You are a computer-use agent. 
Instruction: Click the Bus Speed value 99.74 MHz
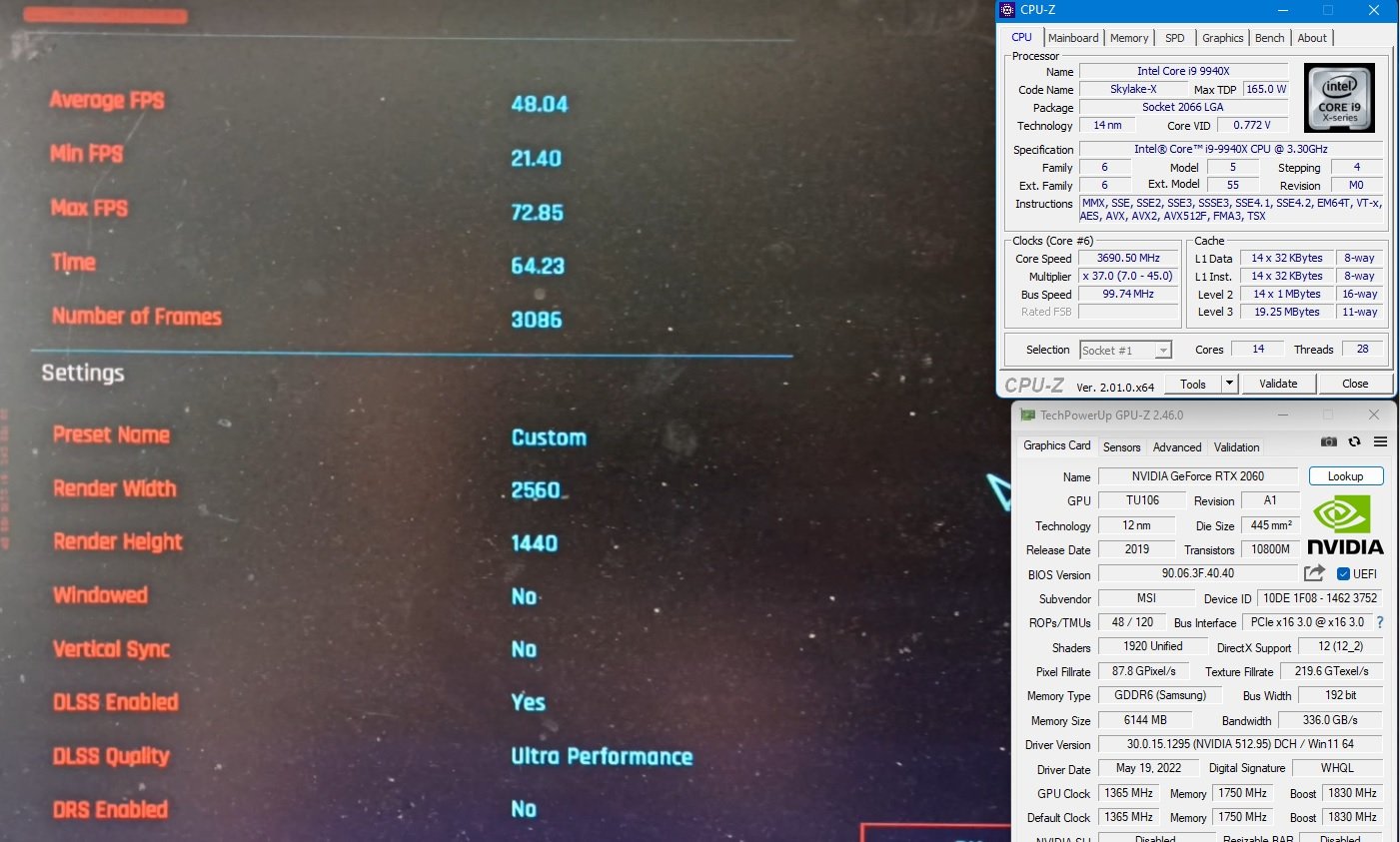coord(1129,294)
